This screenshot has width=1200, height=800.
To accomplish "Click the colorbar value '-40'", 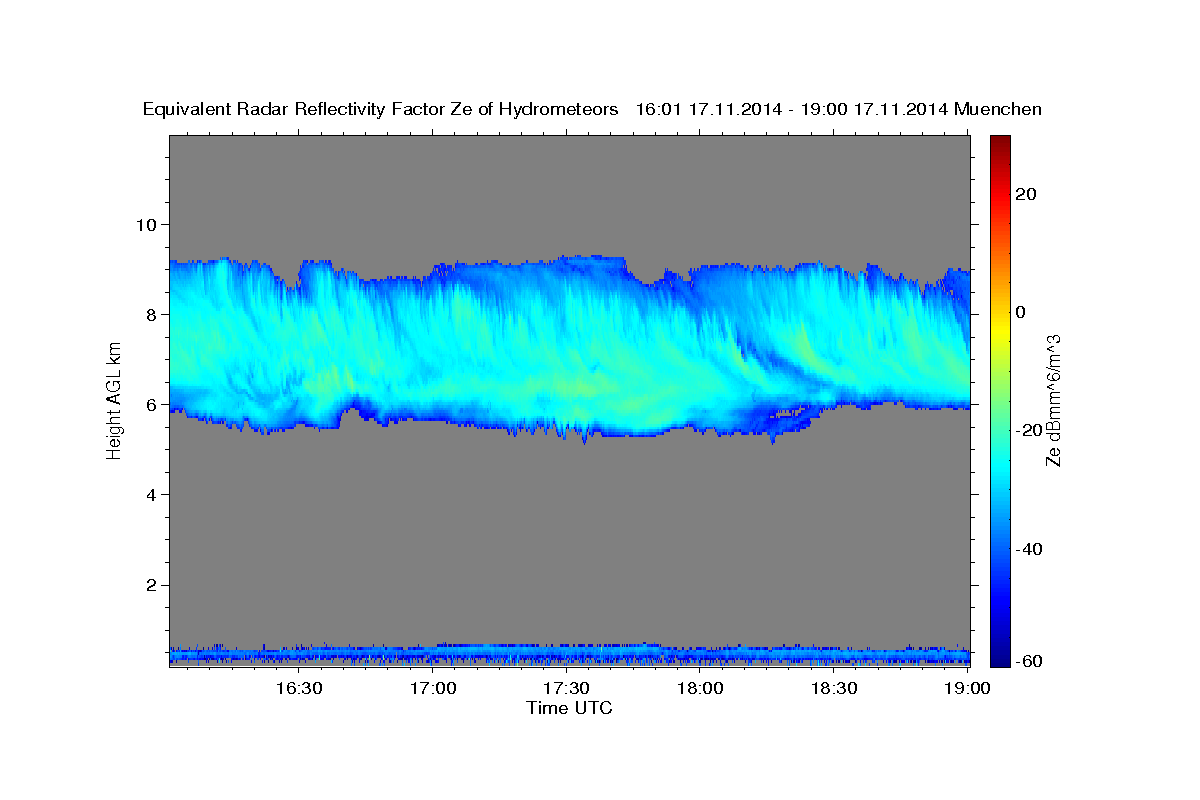I will pos(1029,549).
